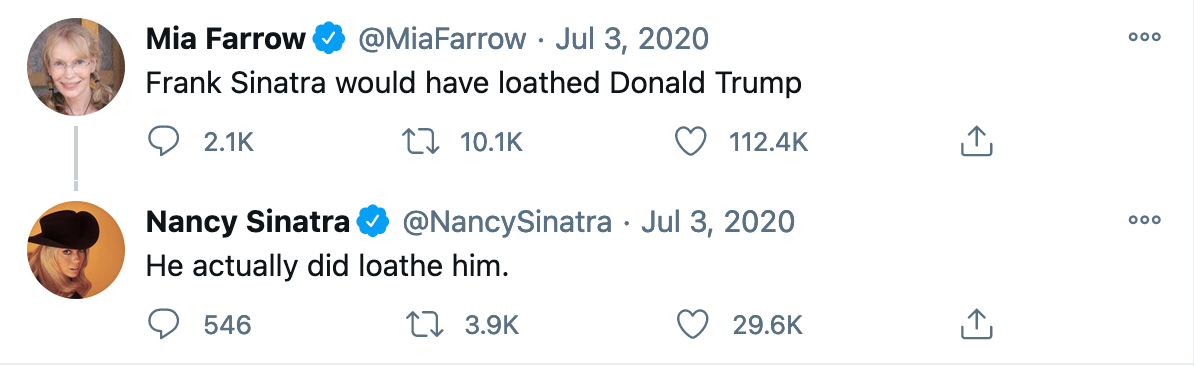Open more options on Nancy Sinatra's tweet
Image resolution: width=1194 pixels, height=366 pixels.
[1145, 220]
